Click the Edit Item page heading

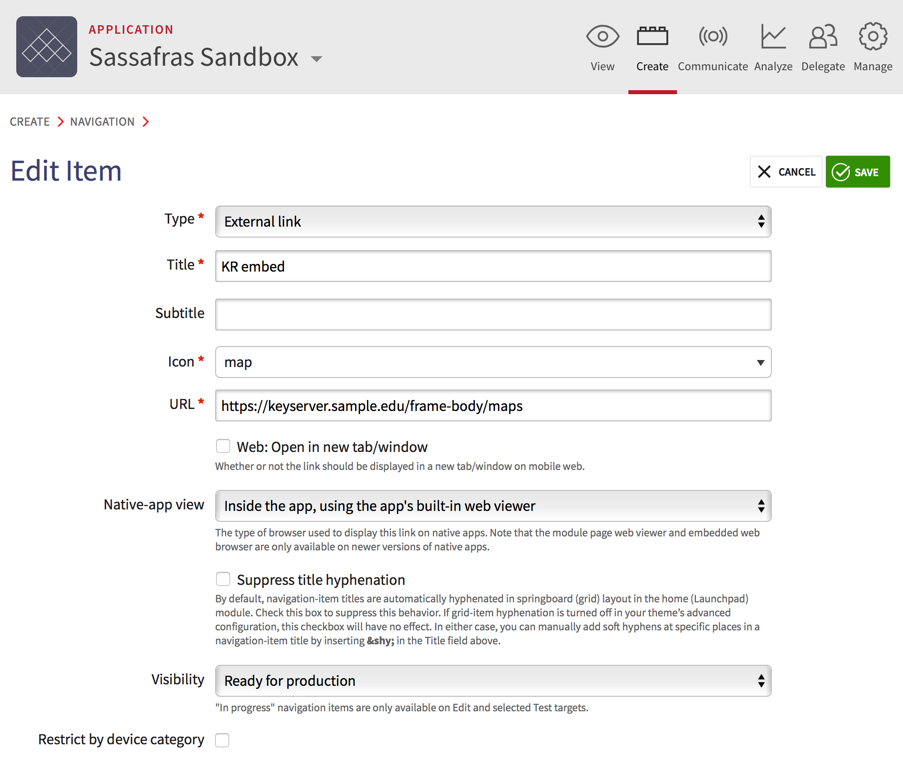pyautogui.click(x=66, y=171)
